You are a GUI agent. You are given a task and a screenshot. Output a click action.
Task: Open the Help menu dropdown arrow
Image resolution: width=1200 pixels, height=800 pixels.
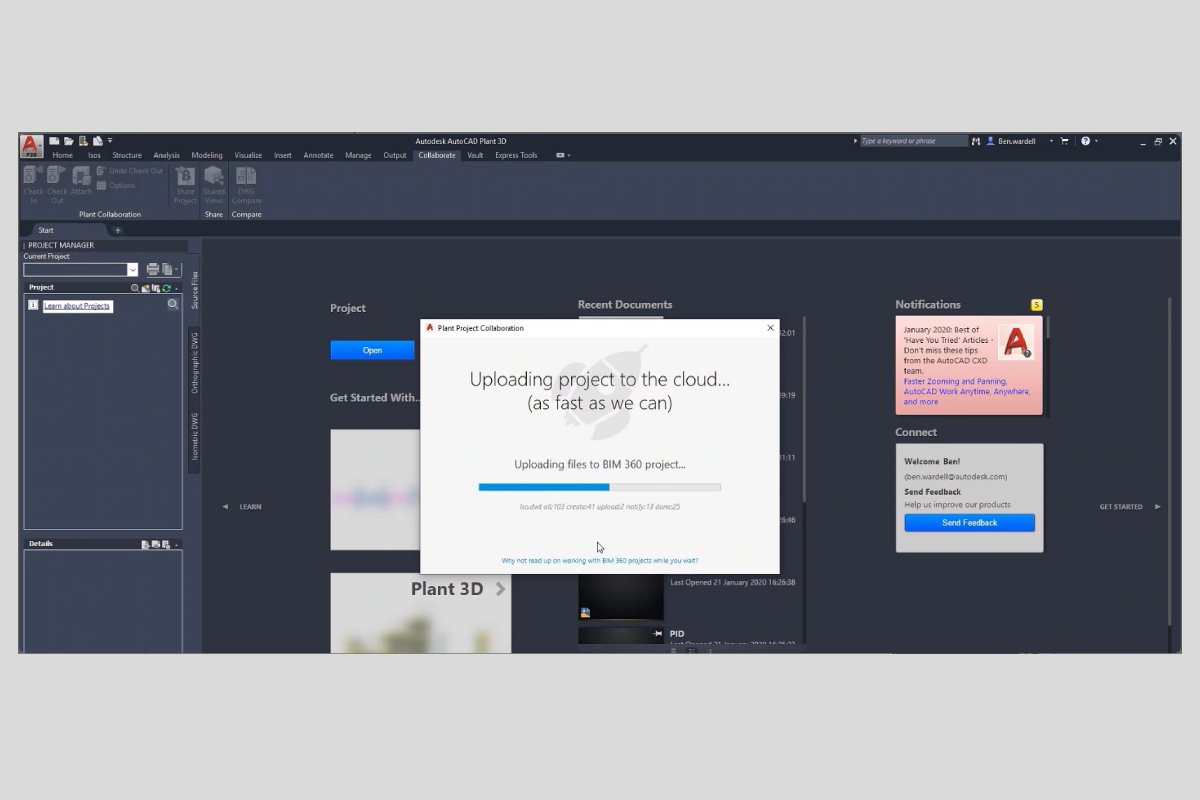pos(1097,141)
